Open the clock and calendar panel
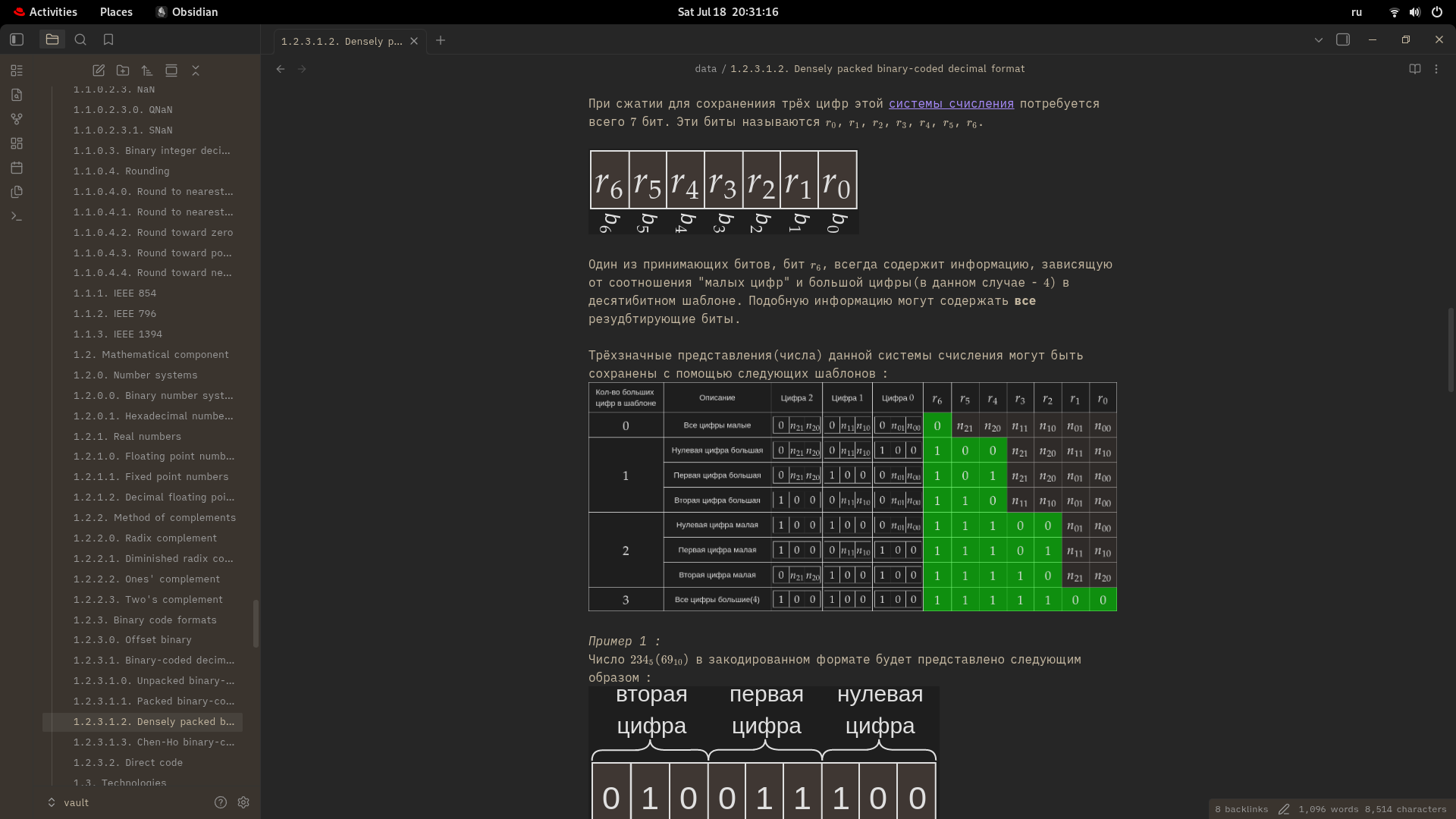This screenshot has width=1456, height=819. coord(728,12)
